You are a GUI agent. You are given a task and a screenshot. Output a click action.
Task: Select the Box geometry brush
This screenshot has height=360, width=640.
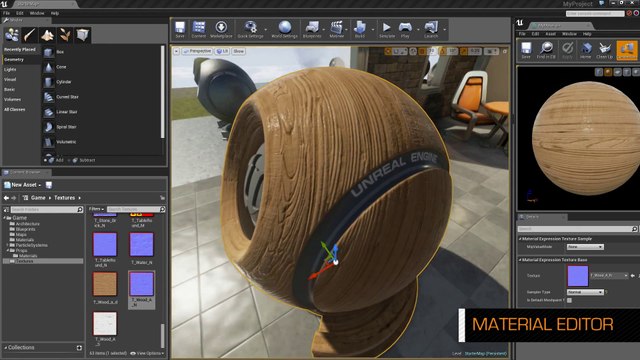60,52
